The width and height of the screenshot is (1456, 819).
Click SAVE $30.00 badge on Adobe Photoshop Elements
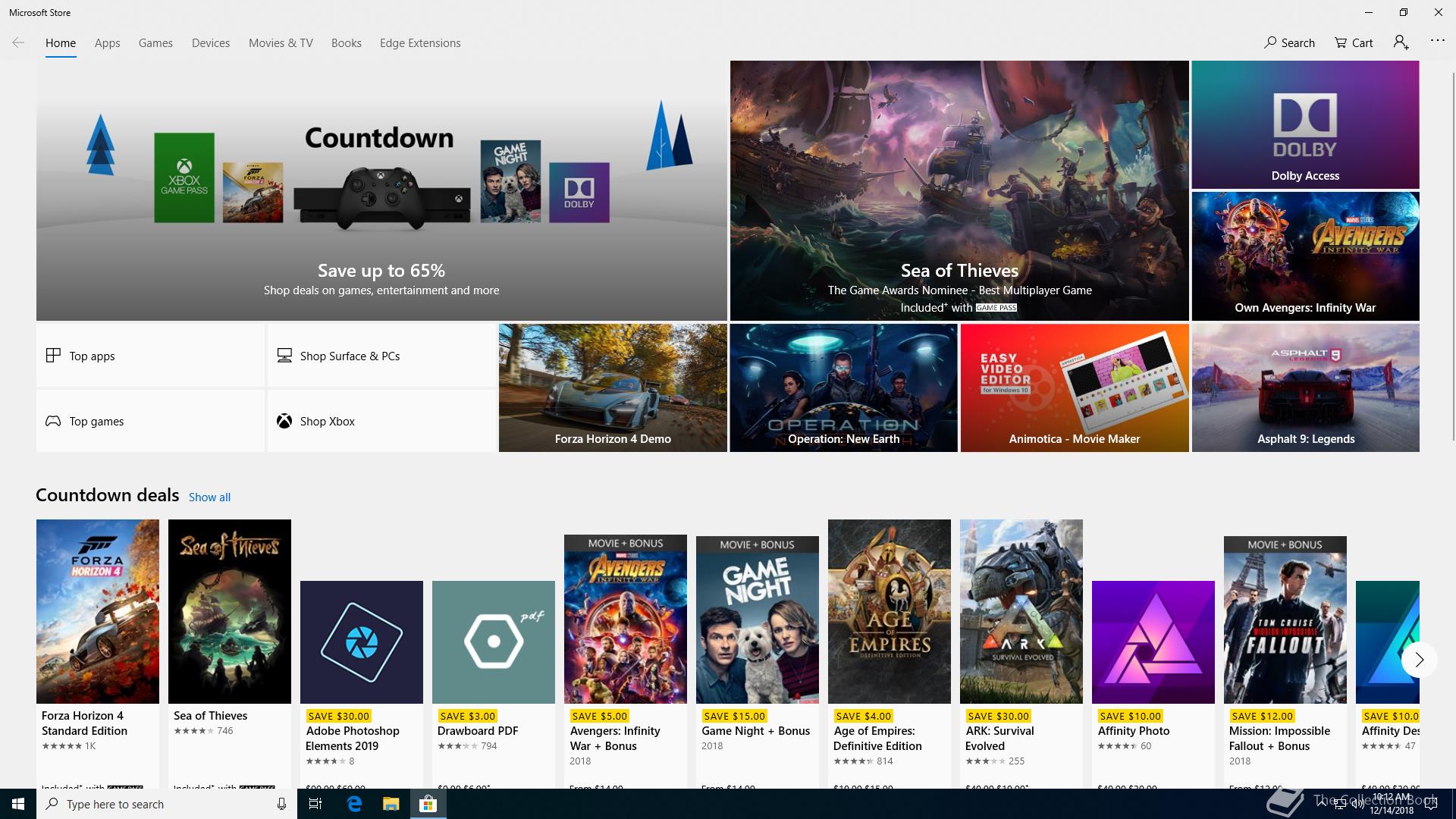pyautogui.click(x=338, y=716)
